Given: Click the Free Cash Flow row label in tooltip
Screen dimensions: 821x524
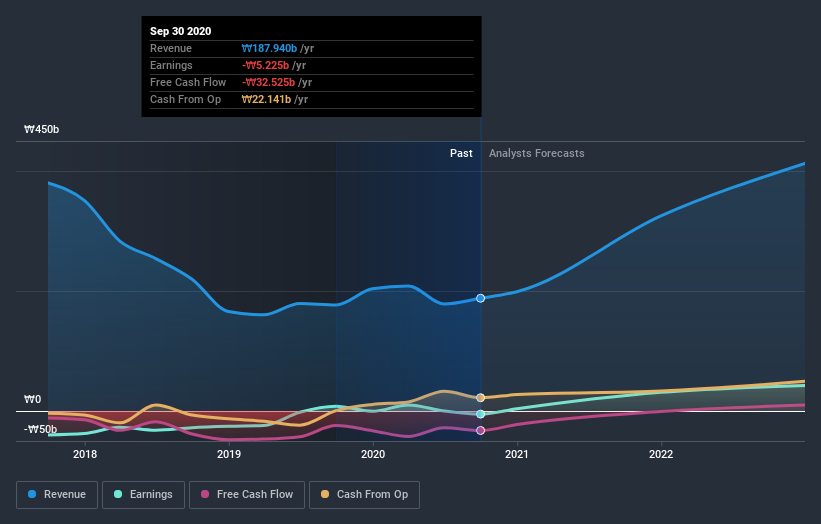Looking at the screenshot, I should 188,82.
